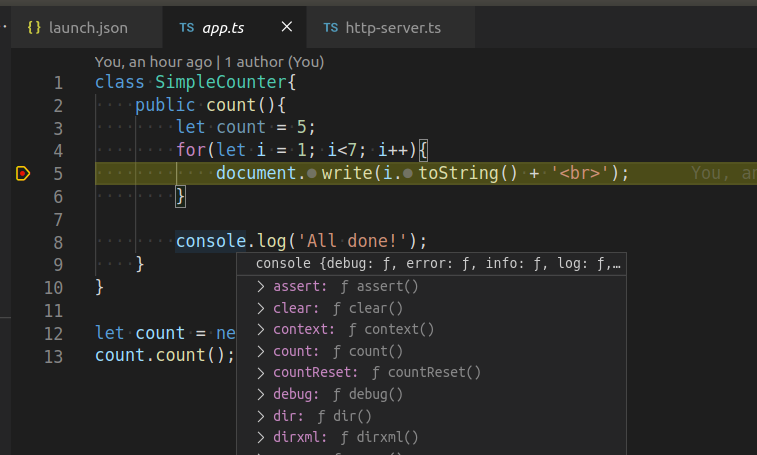Expand the dirxml property in hover

261,437
